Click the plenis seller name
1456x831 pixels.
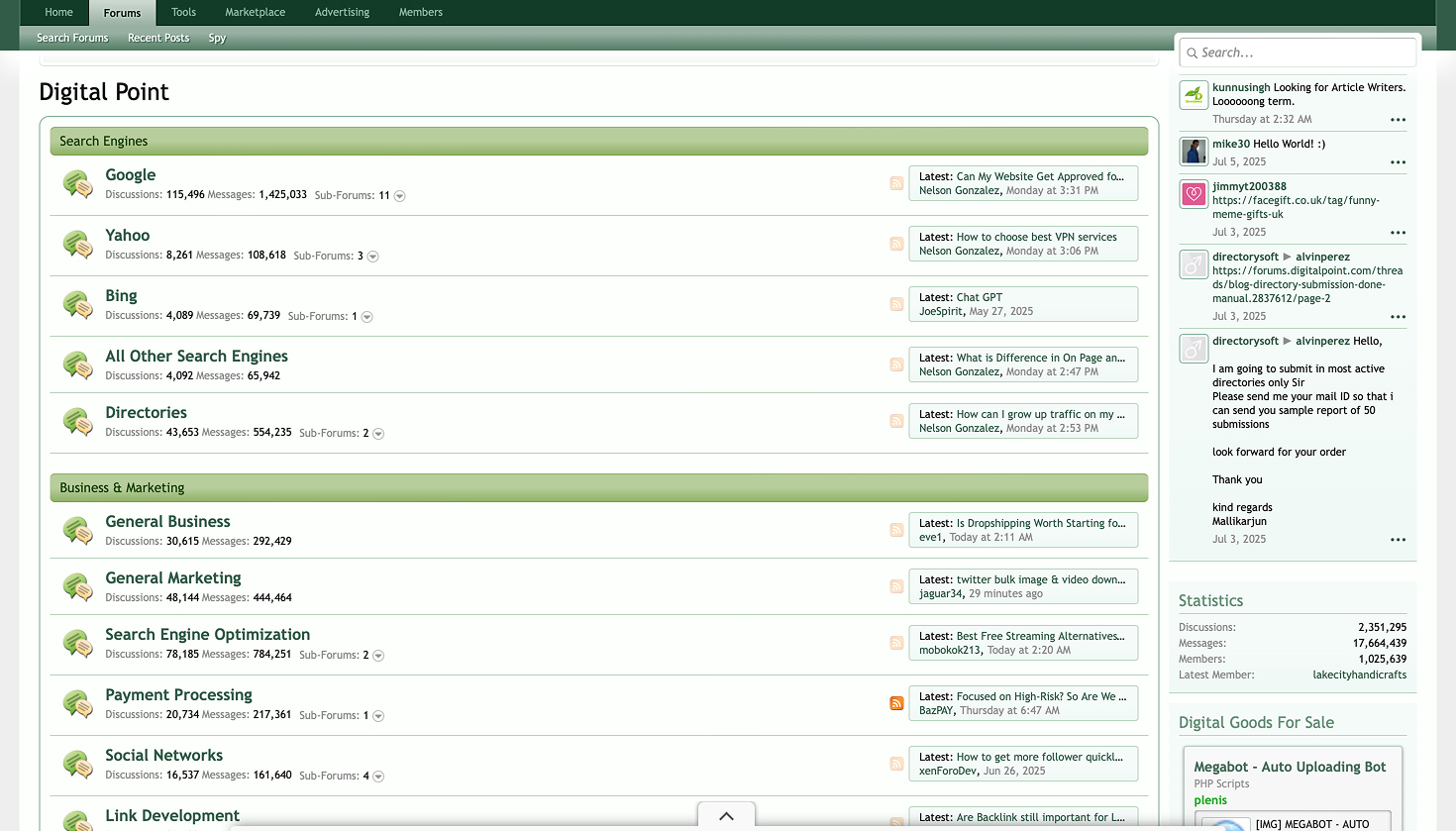click(x=1210, y=800)
